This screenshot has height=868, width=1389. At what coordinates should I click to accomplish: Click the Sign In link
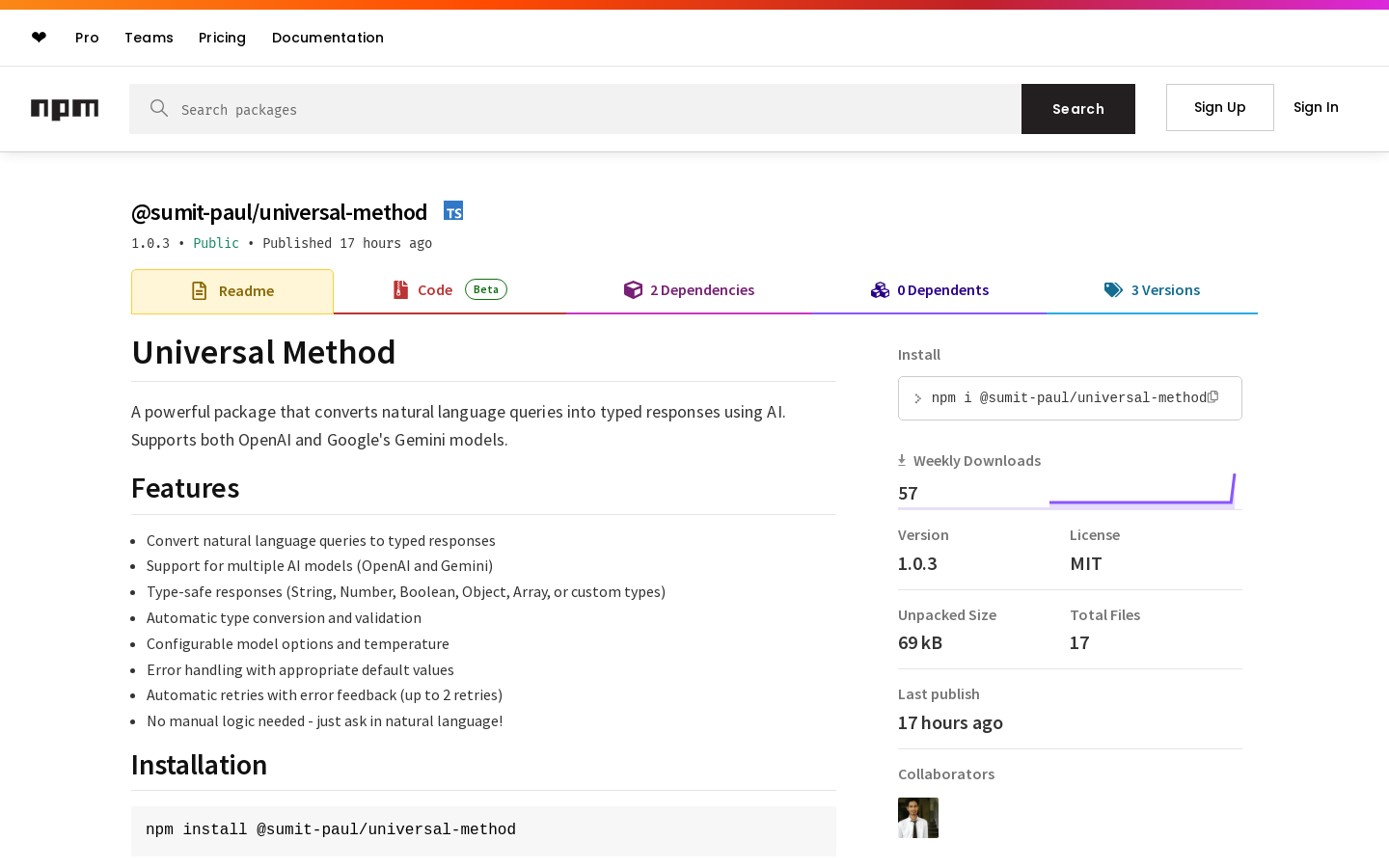point(1316,107)
